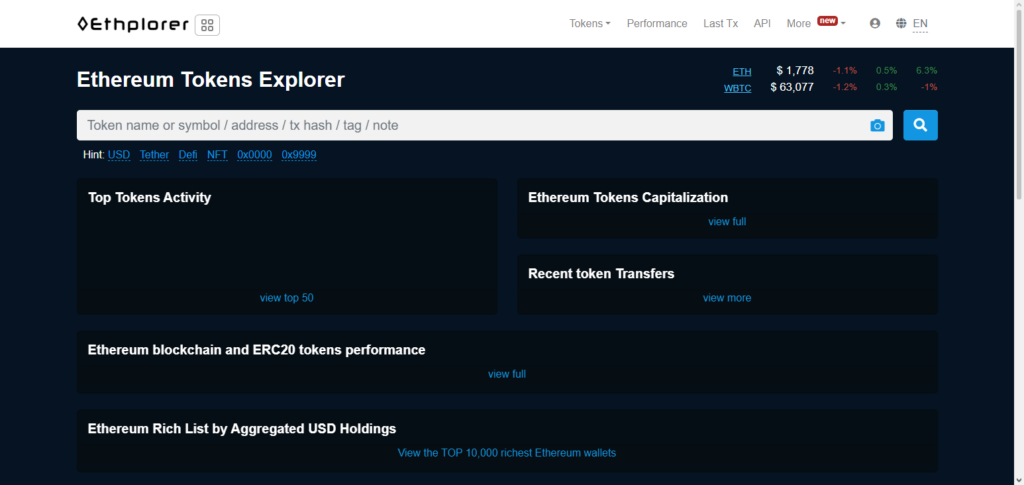Open the Performance menu item

pyautogui.click(x=657, y=23)
